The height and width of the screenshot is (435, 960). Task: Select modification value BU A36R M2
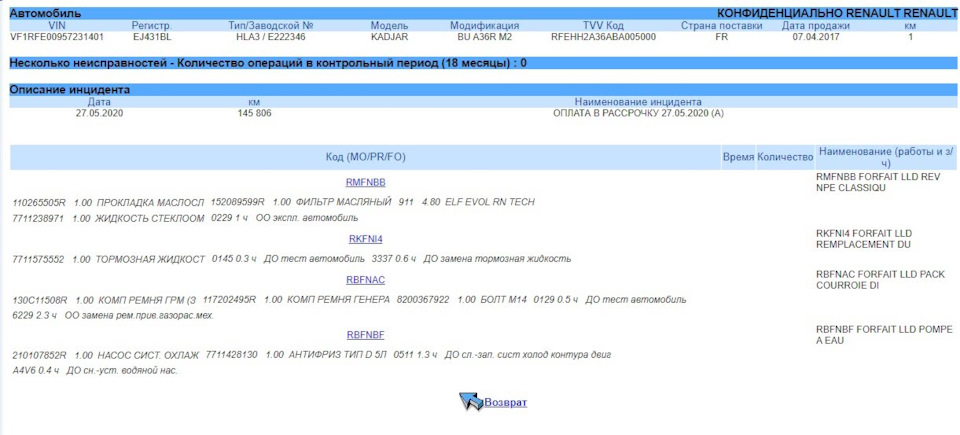484,37
